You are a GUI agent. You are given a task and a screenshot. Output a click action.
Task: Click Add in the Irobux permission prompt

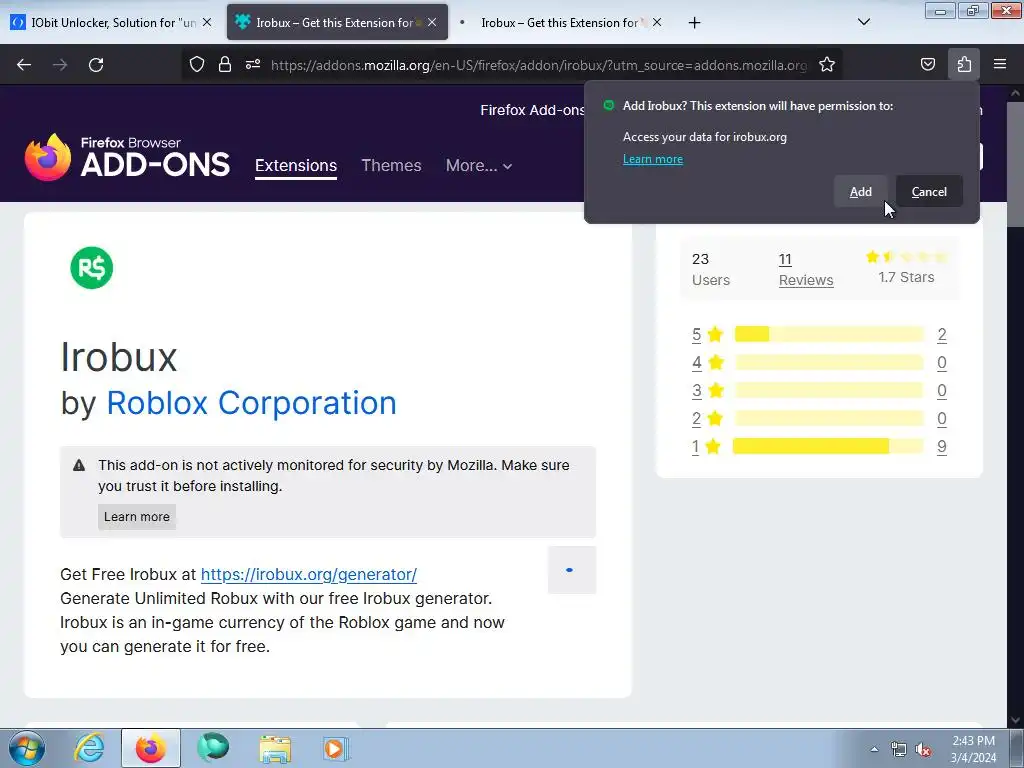(861, 191)
